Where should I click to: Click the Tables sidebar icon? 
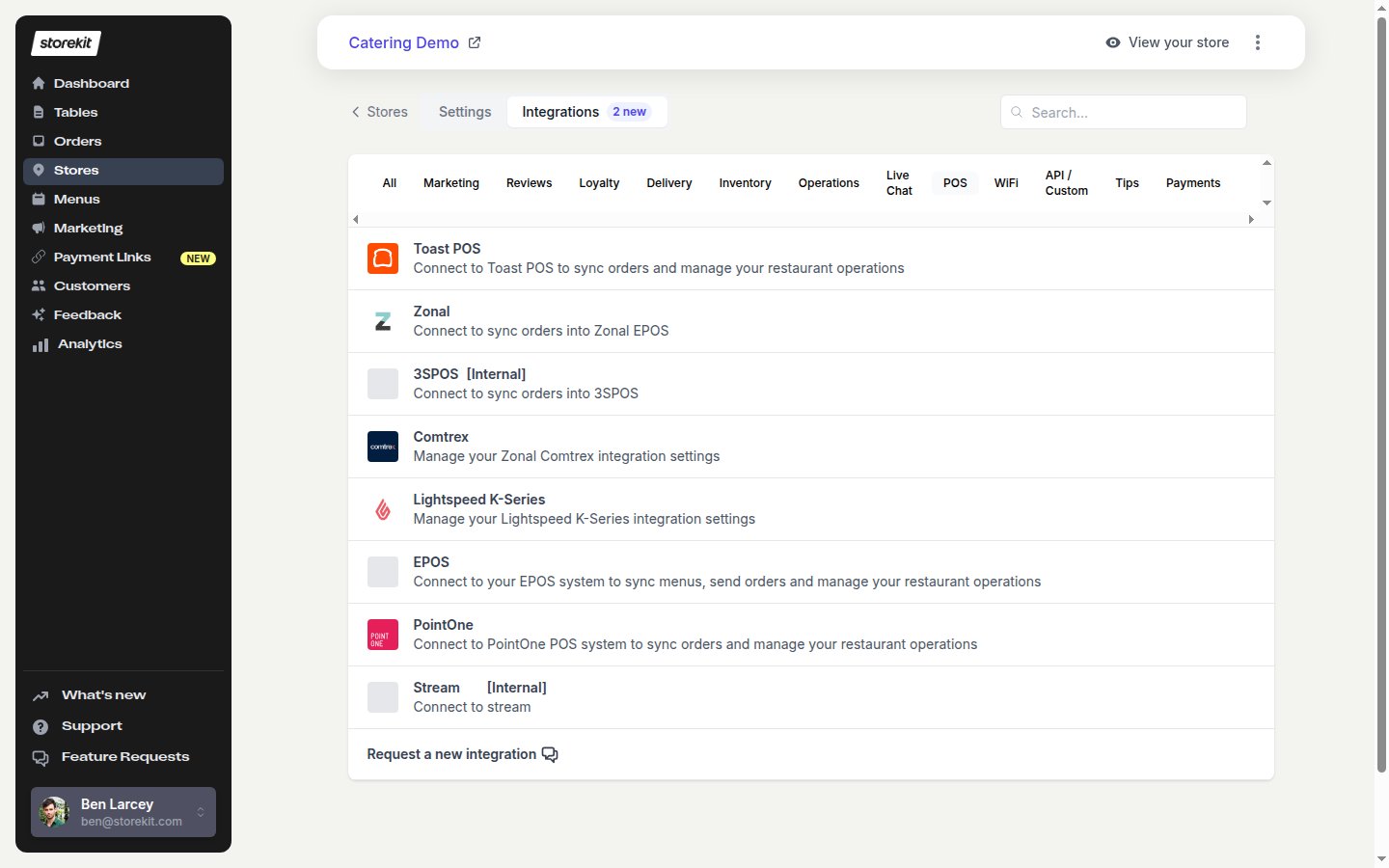pos(39,112)
